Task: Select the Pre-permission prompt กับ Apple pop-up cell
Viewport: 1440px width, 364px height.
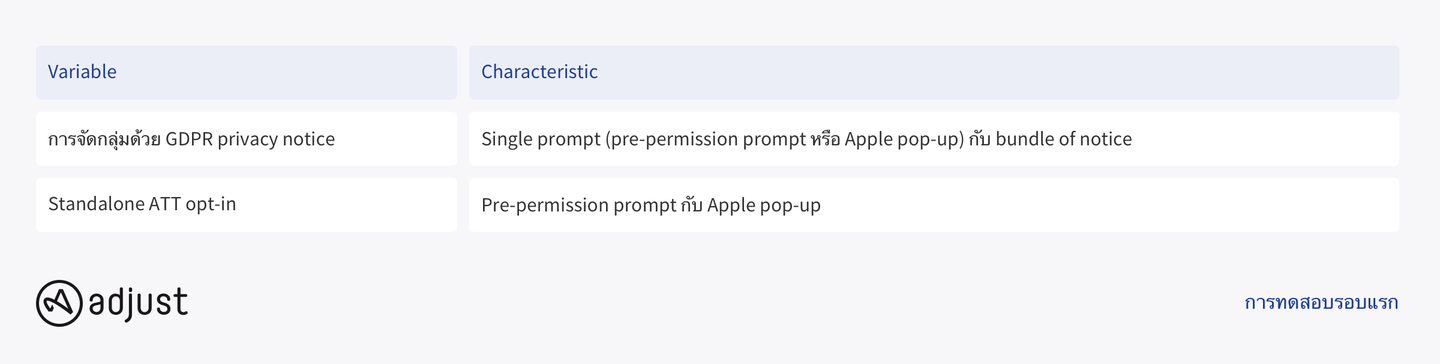Action: pos(934,205)
